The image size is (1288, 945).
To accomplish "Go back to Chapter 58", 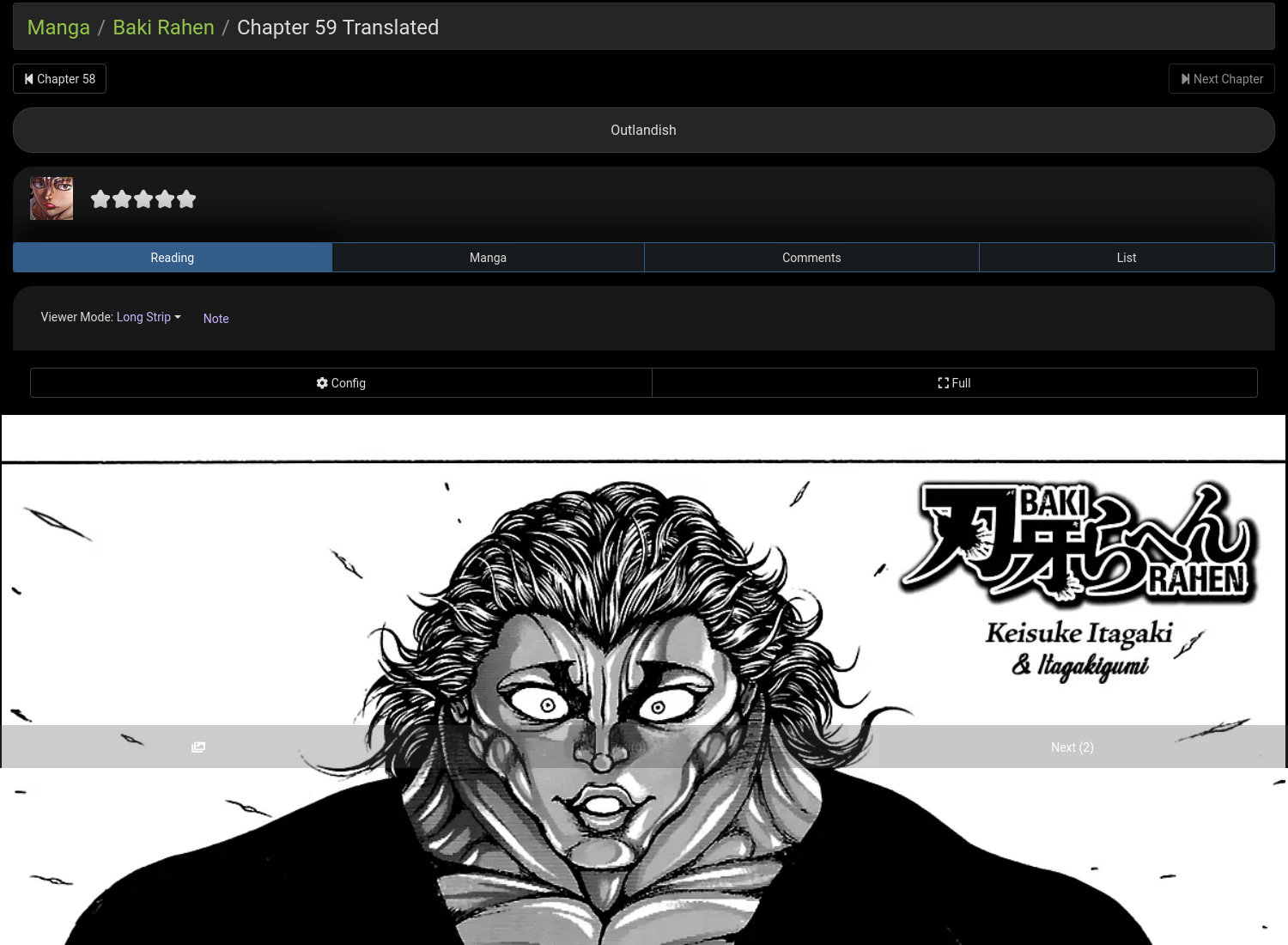I will click(59, 79).
